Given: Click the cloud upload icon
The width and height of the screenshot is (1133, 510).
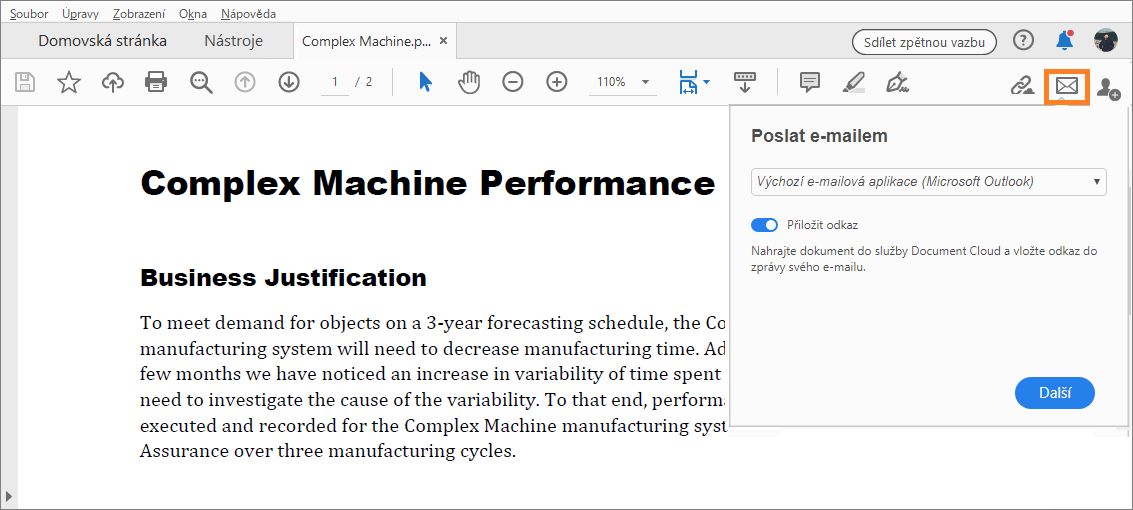Looking at the screenshot, I should tap(113, 82).
